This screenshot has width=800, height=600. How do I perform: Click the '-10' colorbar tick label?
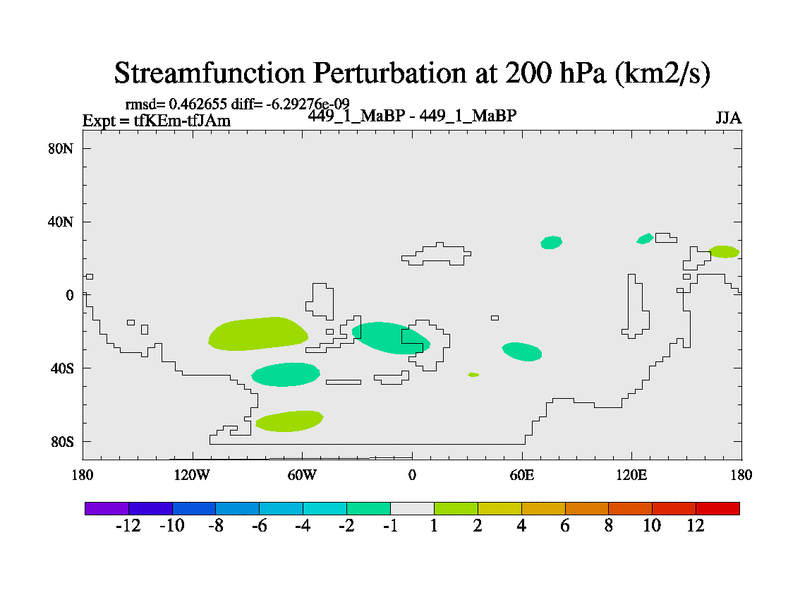tap(172, 526)
